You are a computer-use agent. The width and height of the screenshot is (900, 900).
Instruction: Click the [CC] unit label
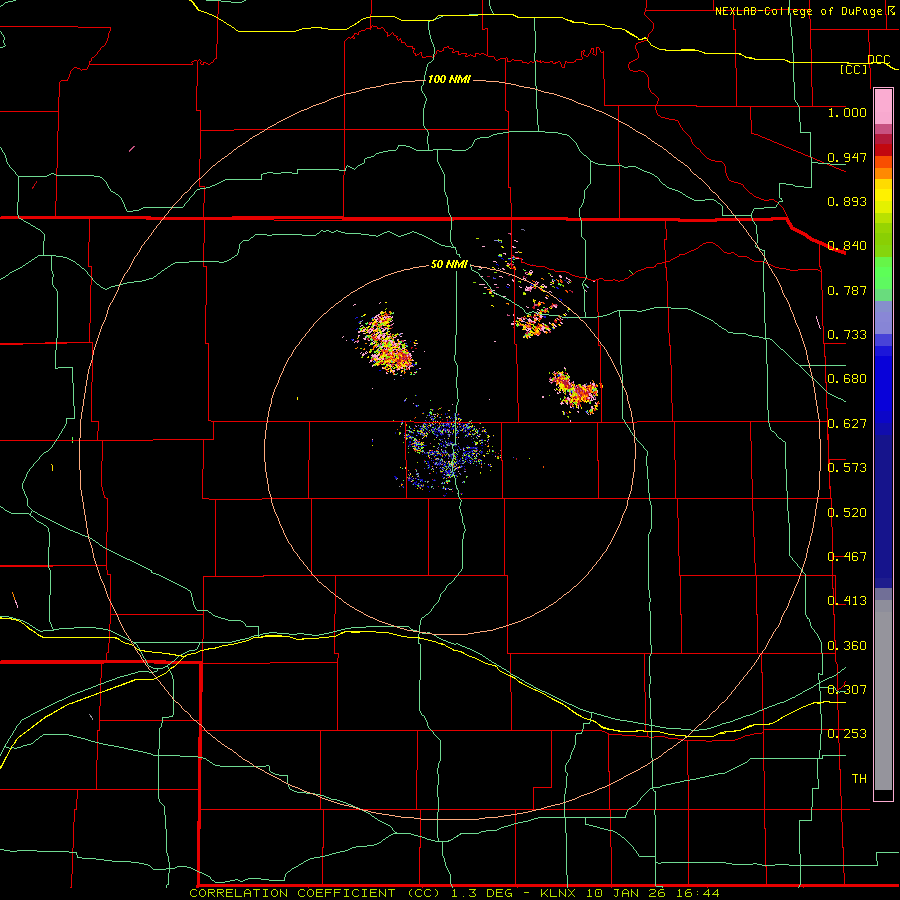click(x=854, y=69)
